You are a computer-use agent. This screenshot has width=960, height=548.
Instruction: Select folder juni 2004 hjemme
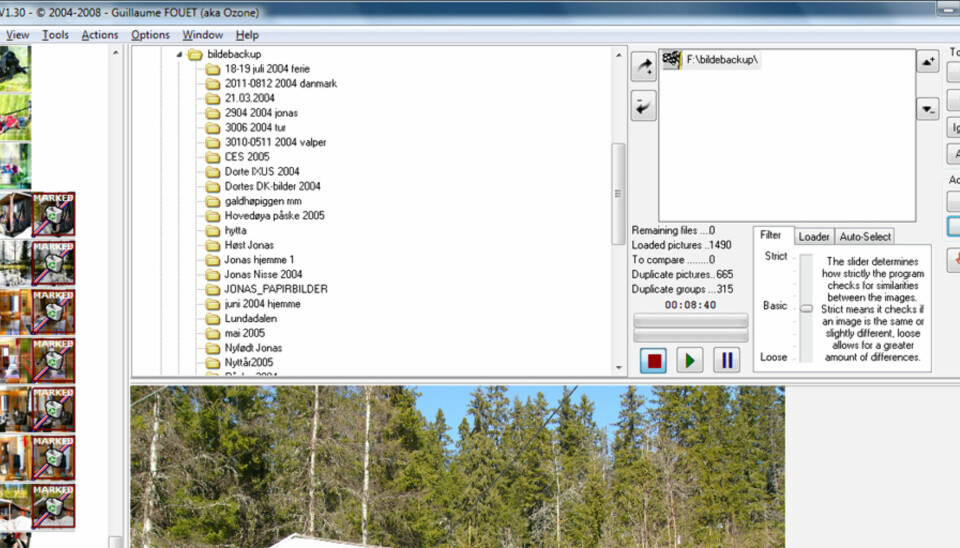click(x=262, y=304)
